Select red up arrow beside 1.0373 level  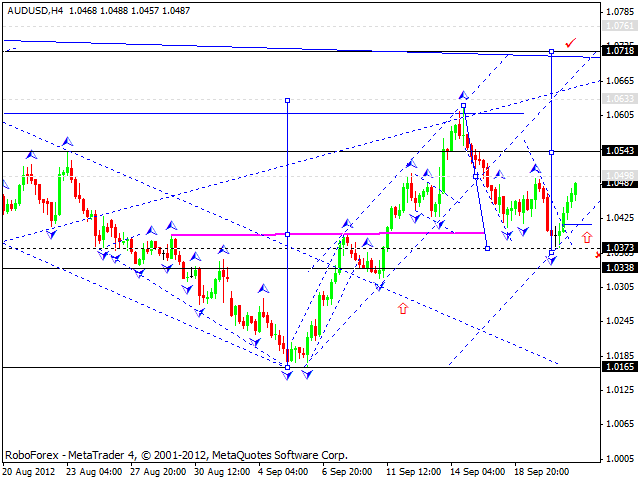(587, 237)
